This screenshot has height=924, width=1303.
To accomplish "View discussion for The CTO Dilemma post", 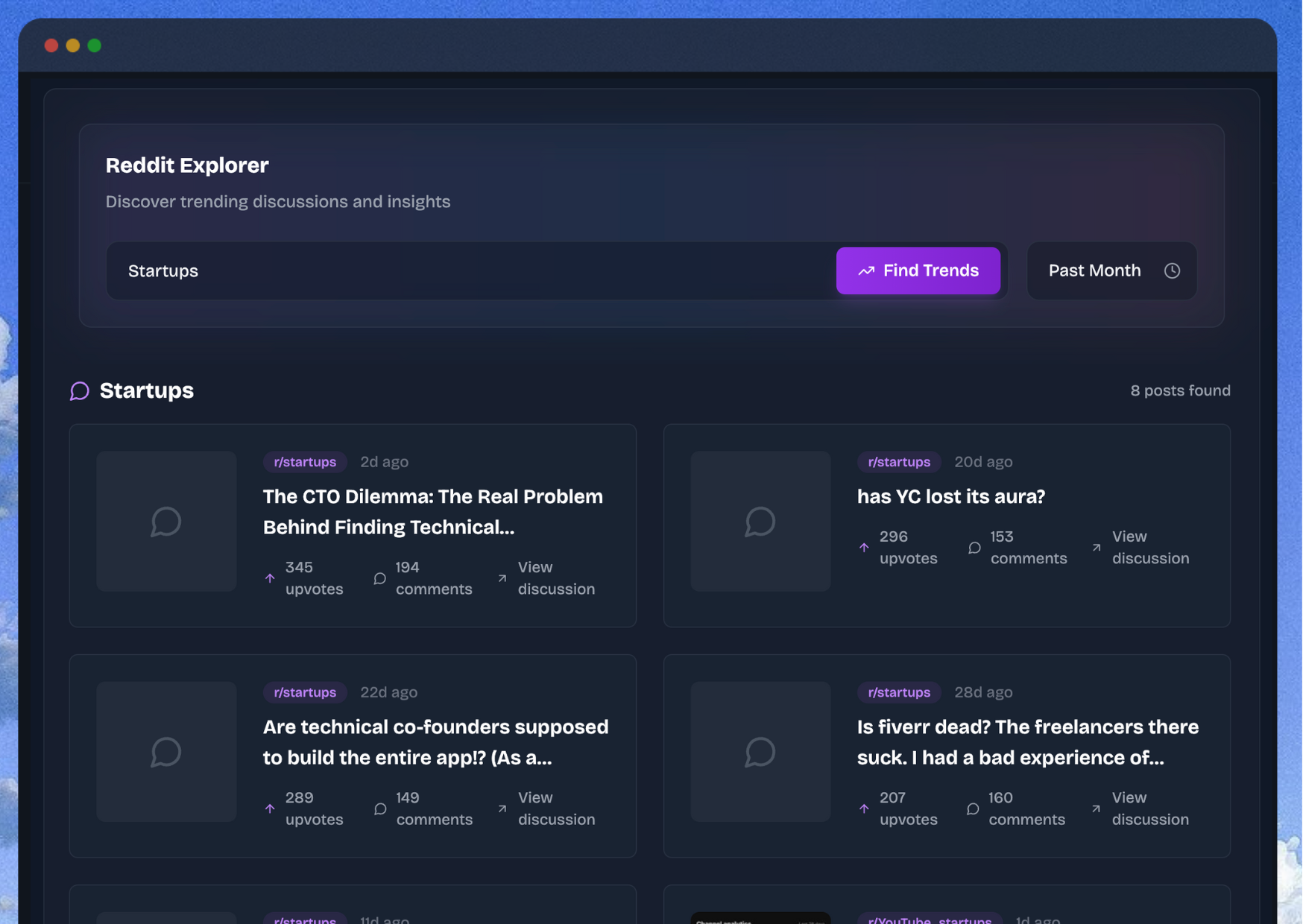I will point(556,578).
